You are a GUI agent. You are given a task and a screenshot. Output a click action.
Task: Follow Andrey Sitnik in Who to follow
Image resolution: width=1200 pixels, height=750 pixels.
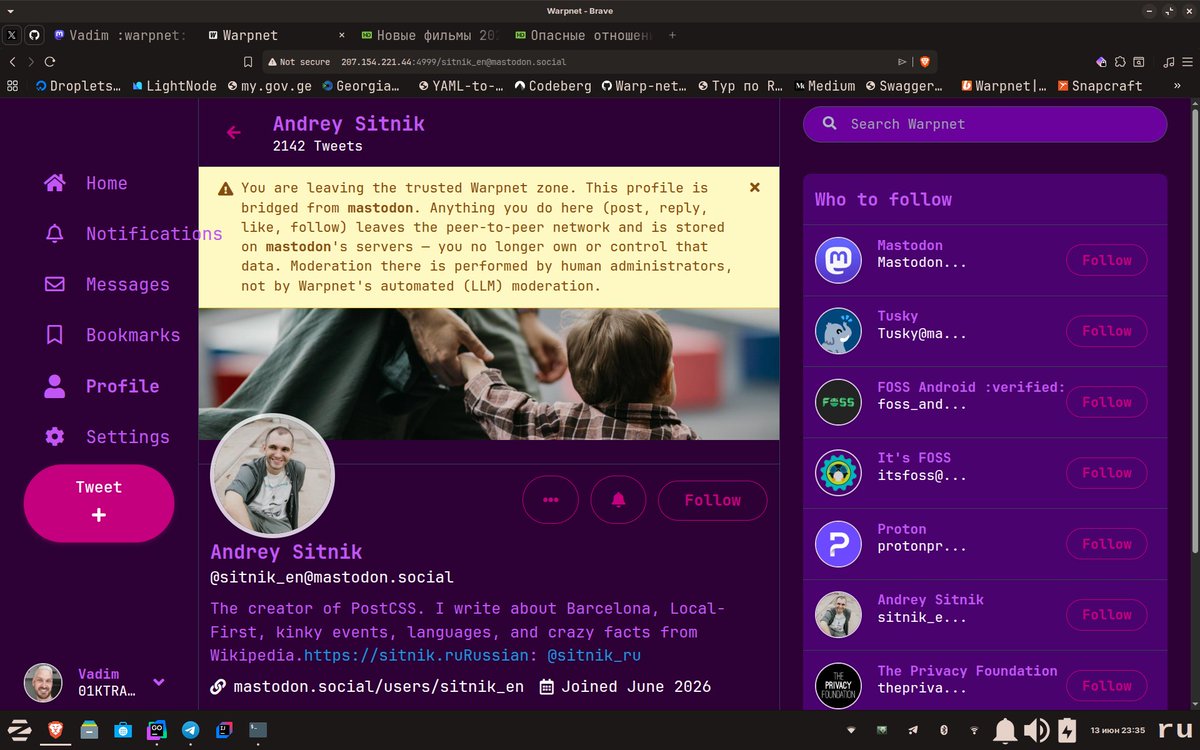(1106, 615)
